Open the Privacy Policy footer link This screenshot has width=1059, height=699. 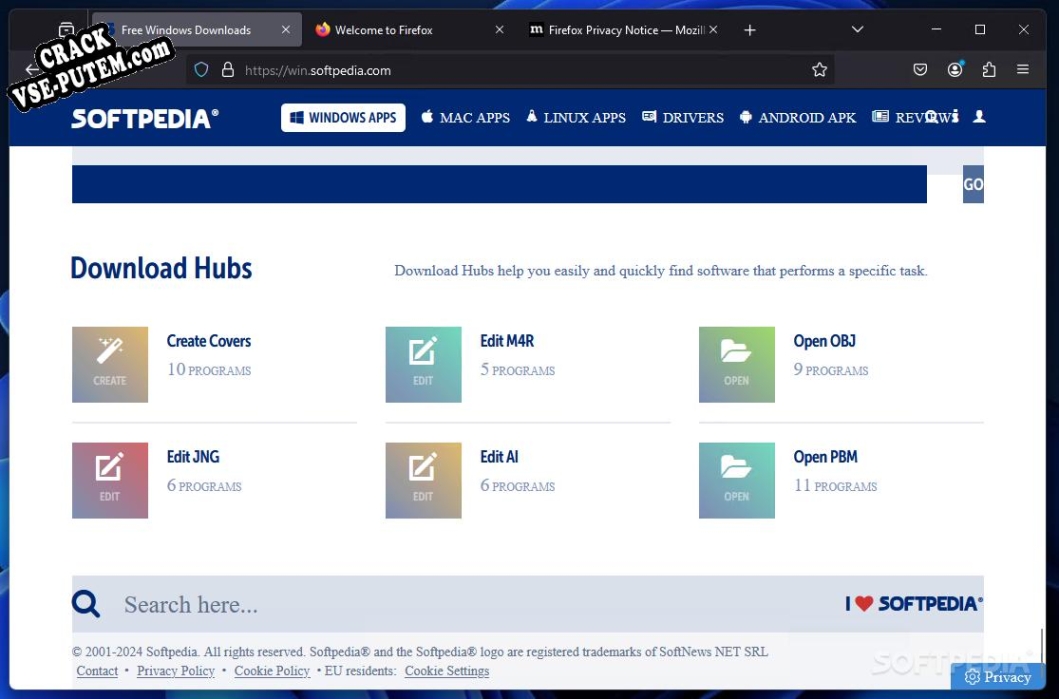[176, 671]
